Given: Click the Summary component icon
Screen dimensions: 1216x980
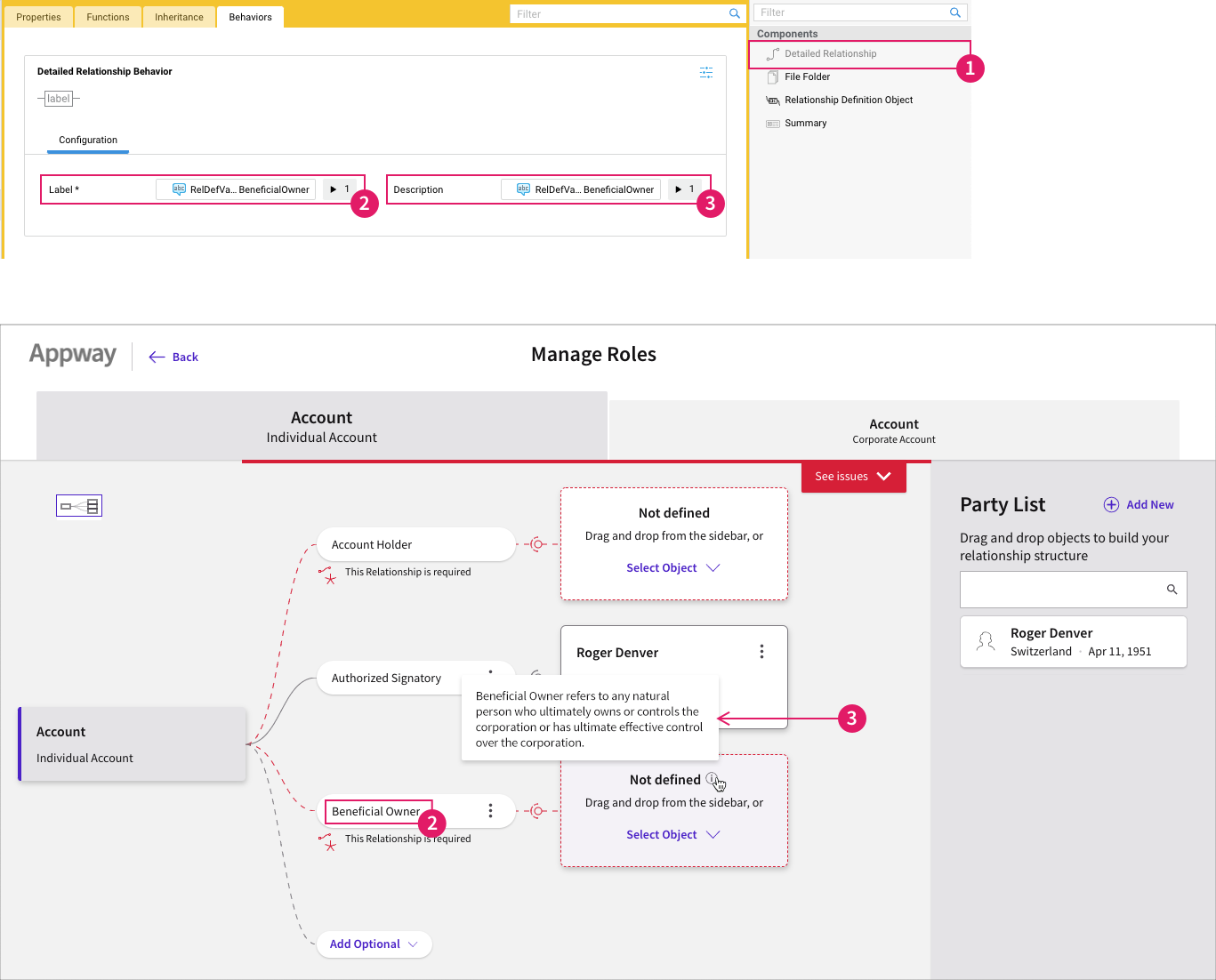Looking at the screenshot, I should pyautogui.click(x=772, y=123).
